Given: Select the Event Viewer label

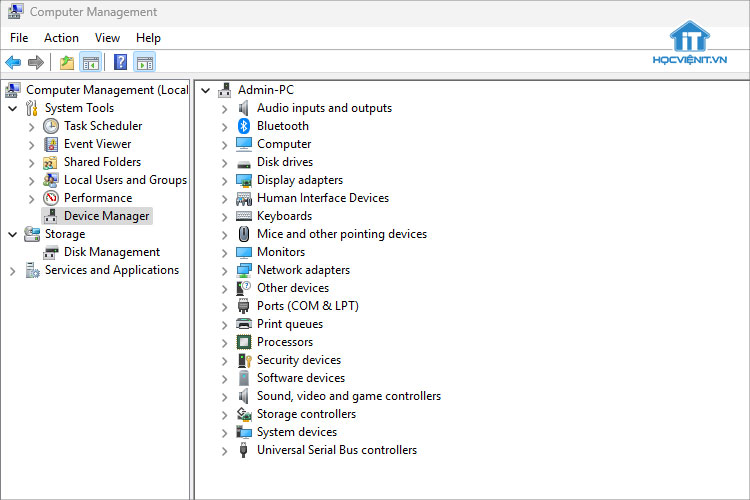Looking at the screenshot, I should tap(98, 144).
